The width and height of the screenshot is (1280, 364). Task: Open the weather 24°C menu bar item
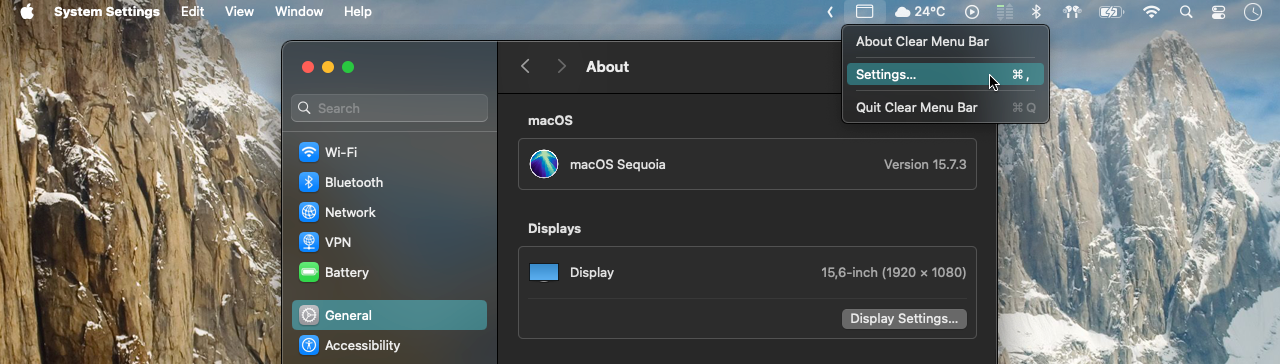point(920,12)
